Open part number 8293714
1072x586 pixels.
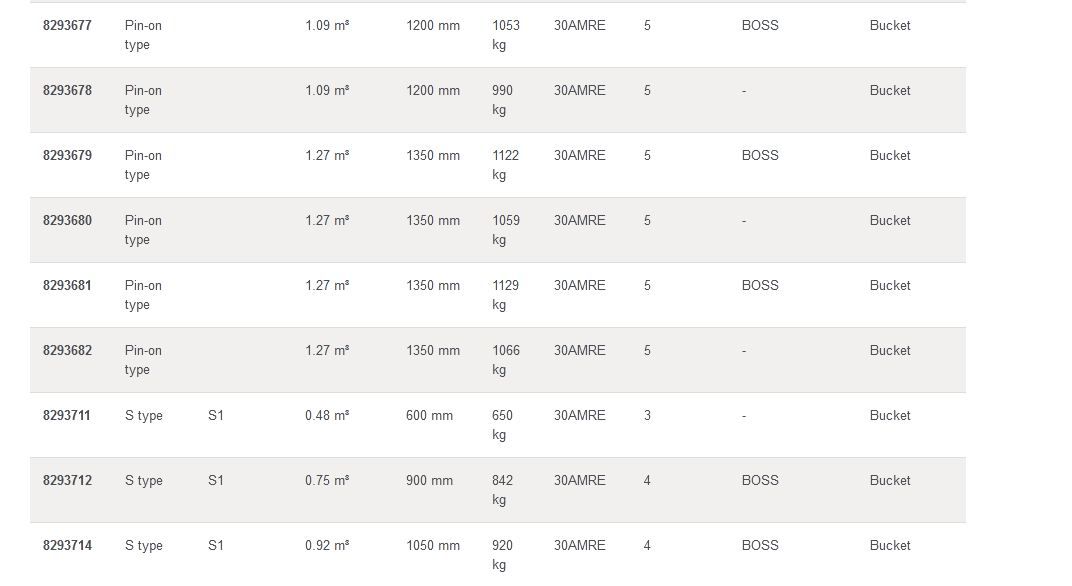(x=67, y=546)
